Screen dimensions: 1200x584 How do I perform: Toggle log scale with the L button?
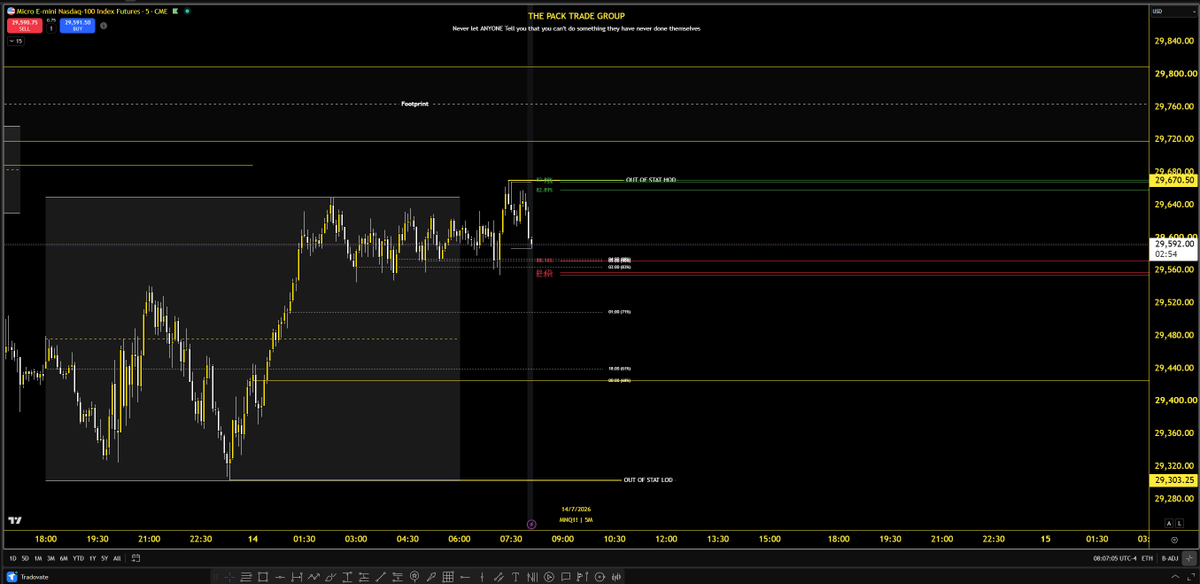1181,522
